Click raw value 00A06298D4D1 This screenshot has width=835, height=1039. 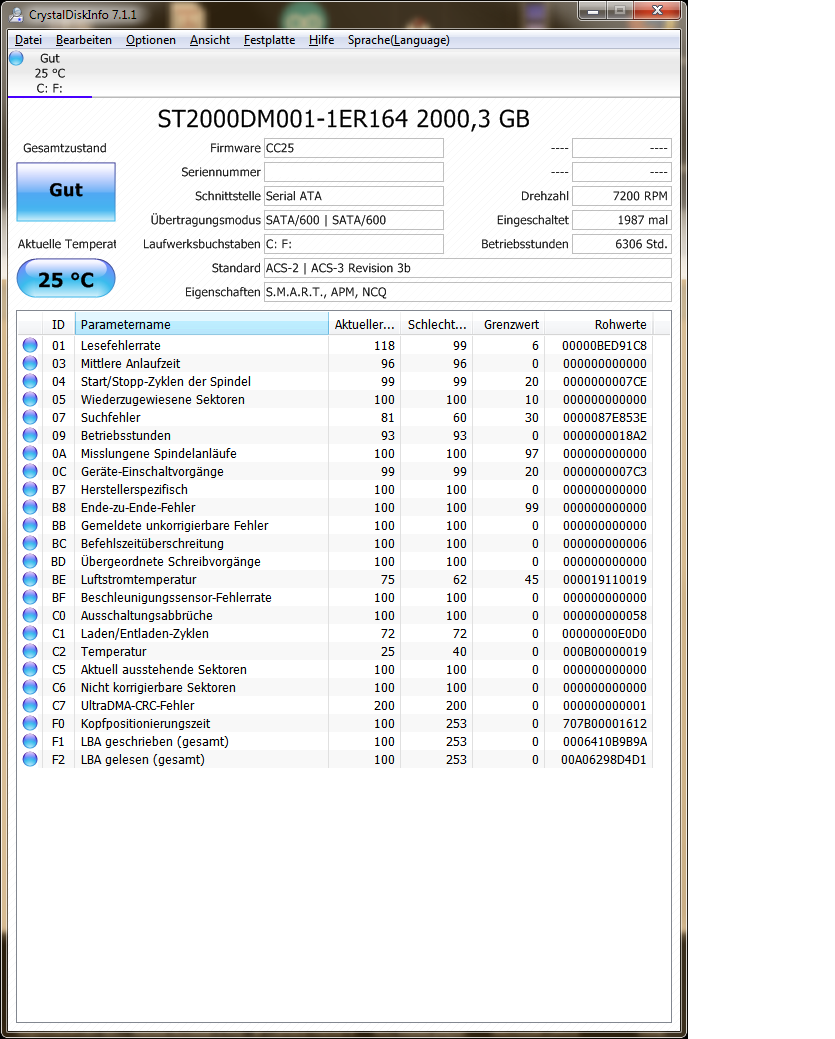604,759
